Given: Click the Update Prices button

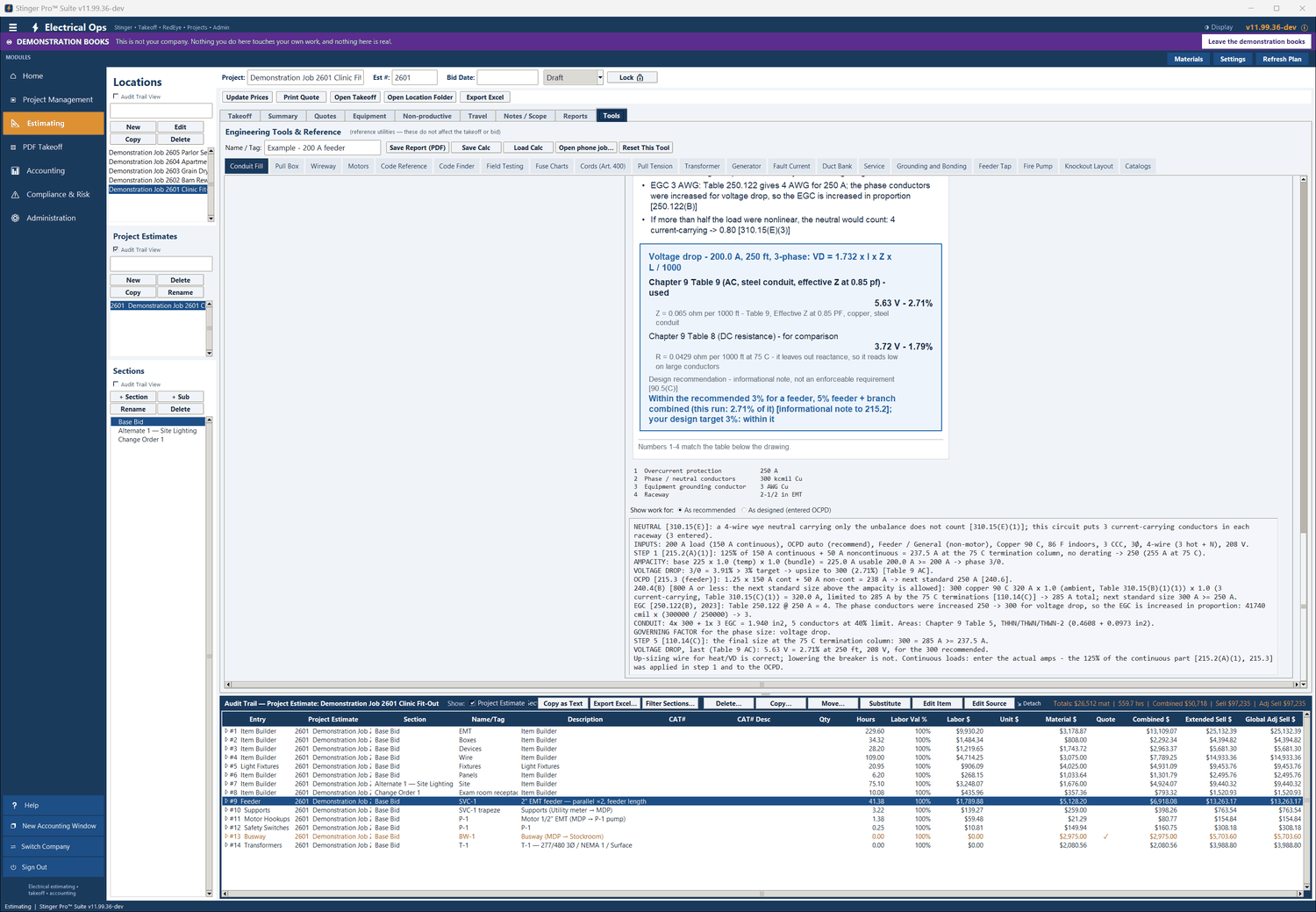Looking at the screenshot, I should 247,97.
